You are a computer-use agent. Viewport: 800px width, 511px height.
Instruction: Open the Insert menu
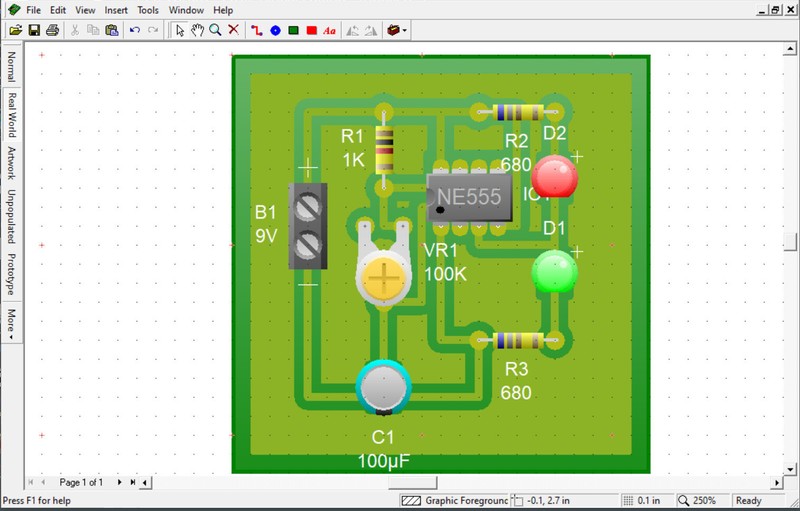pos(116,10)
